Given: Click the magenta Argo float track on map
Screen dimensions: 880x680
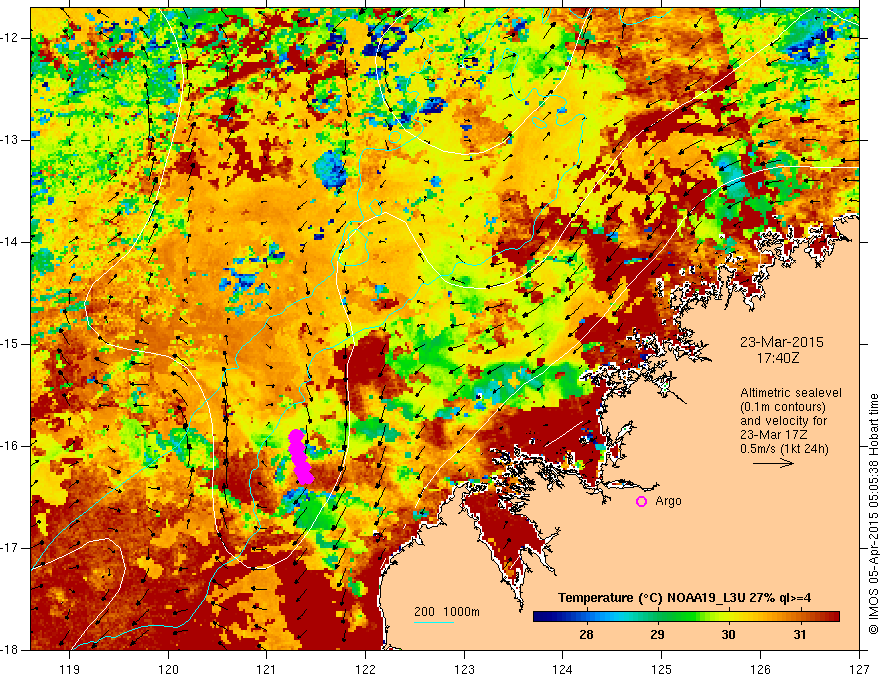Looking at the screenshot, I should pos(300,457).
